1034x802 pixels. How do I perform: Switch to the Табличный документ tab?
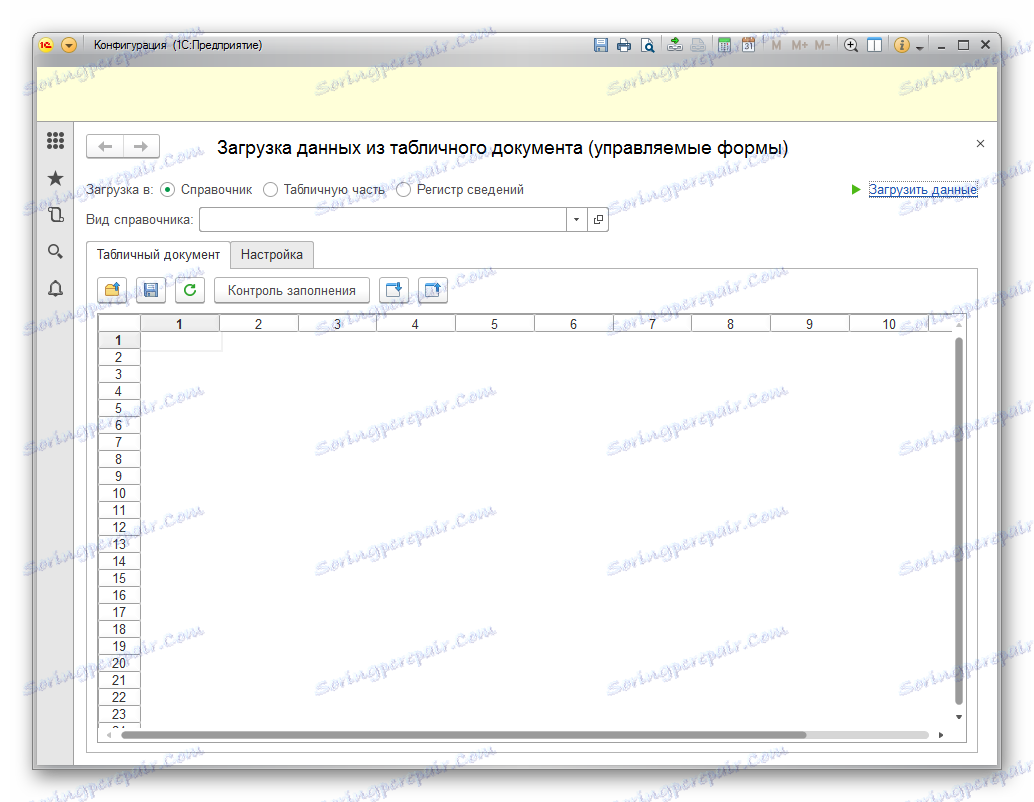coord(158,255)
